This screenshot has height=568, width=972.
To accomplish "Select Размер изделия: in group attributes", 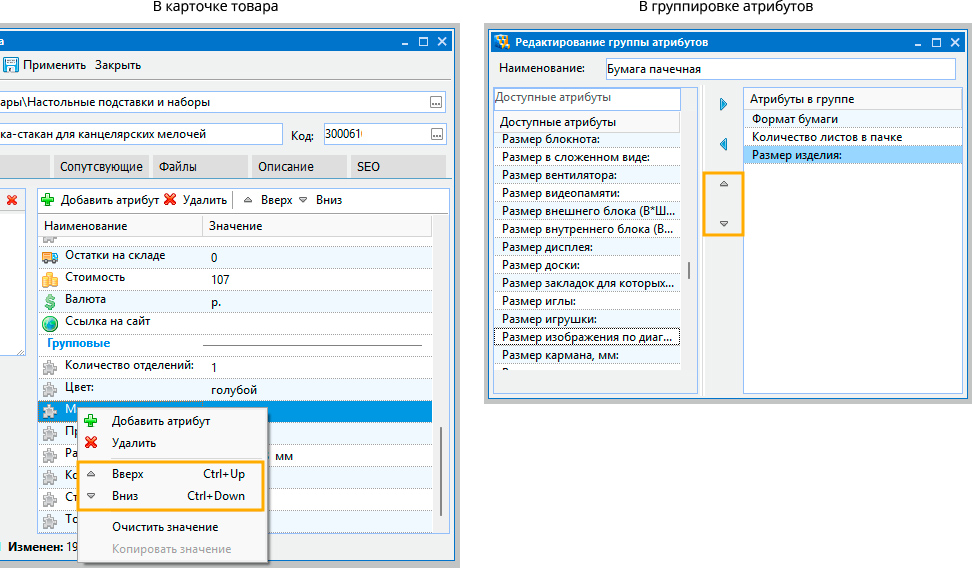I will 853,154.
